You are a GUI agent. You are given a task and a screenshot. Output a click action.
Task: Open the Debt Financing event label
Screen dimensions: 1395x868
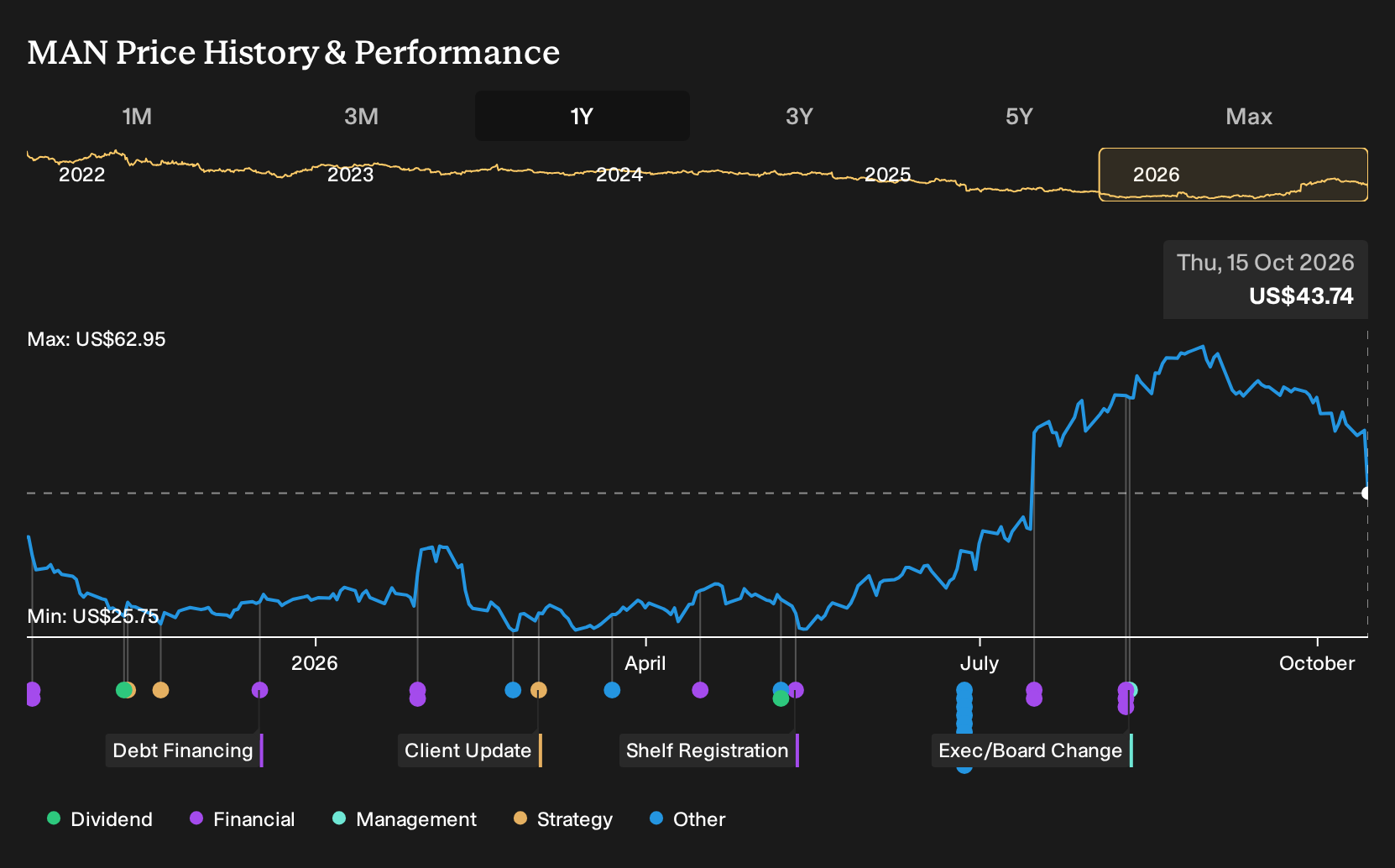185,750
